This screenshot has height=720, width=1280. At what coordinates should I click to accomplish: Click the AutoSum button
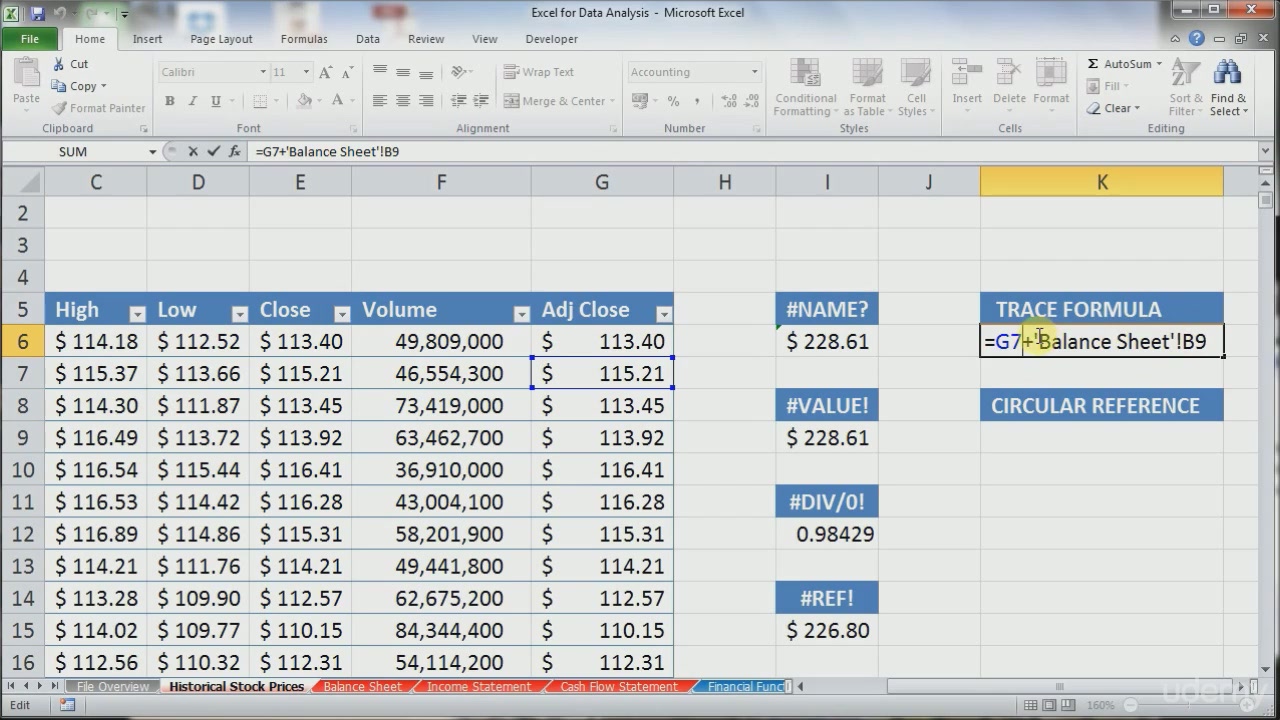coord(1125,64)
